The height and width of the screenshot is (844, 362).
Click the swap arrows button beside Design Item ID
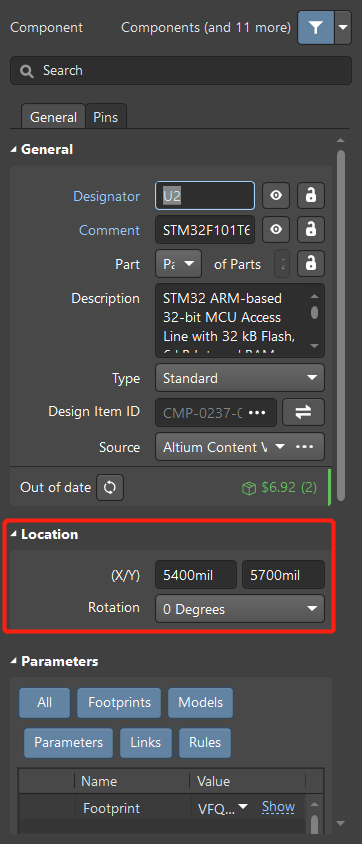click(x=303, y=412)
